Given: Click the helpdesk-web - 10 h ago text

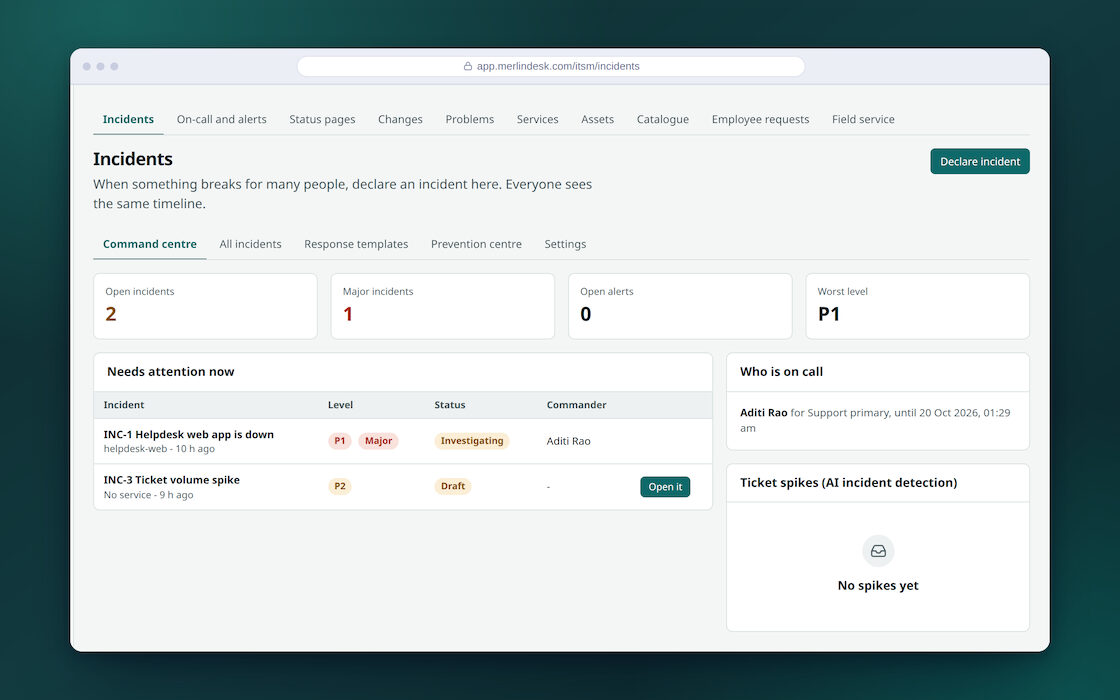Looking at the screenshot, I should 159,449.
